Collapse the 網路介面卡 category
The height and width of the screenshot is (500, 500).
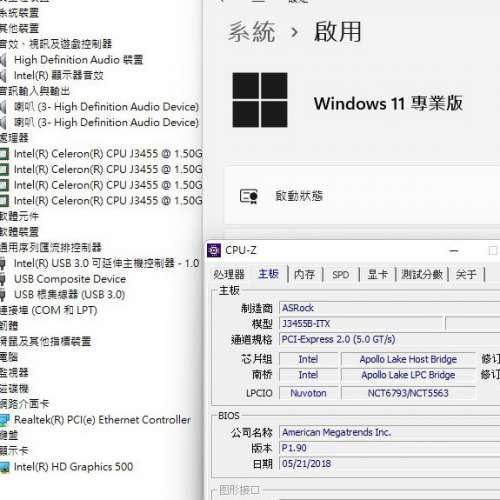(x=24, y=404)
